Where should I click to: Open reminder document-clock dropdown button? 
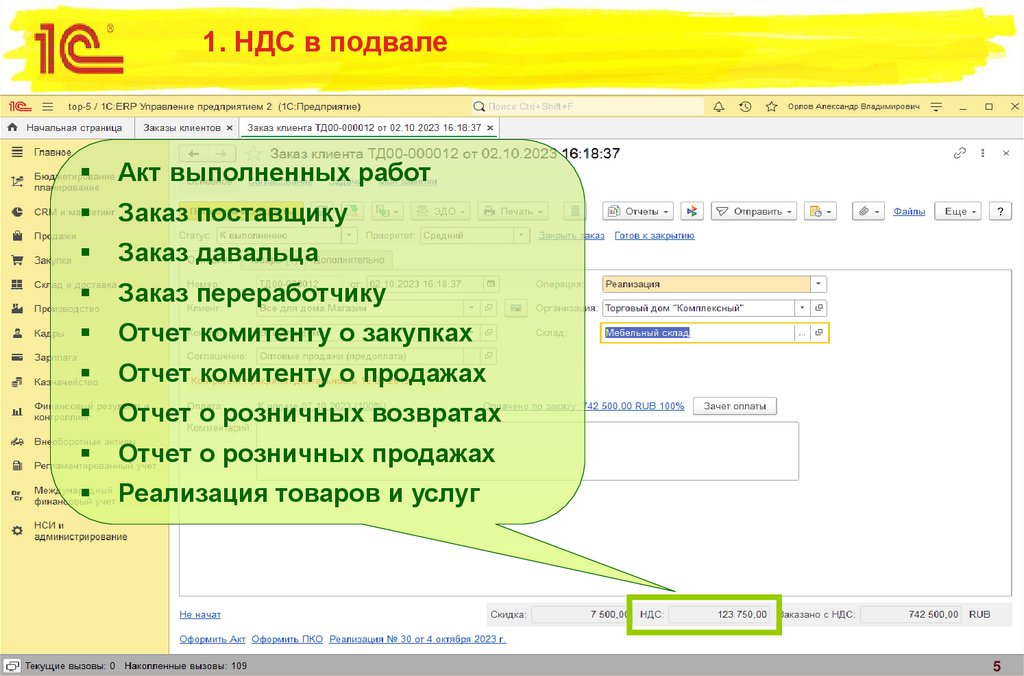pos(820,211)
